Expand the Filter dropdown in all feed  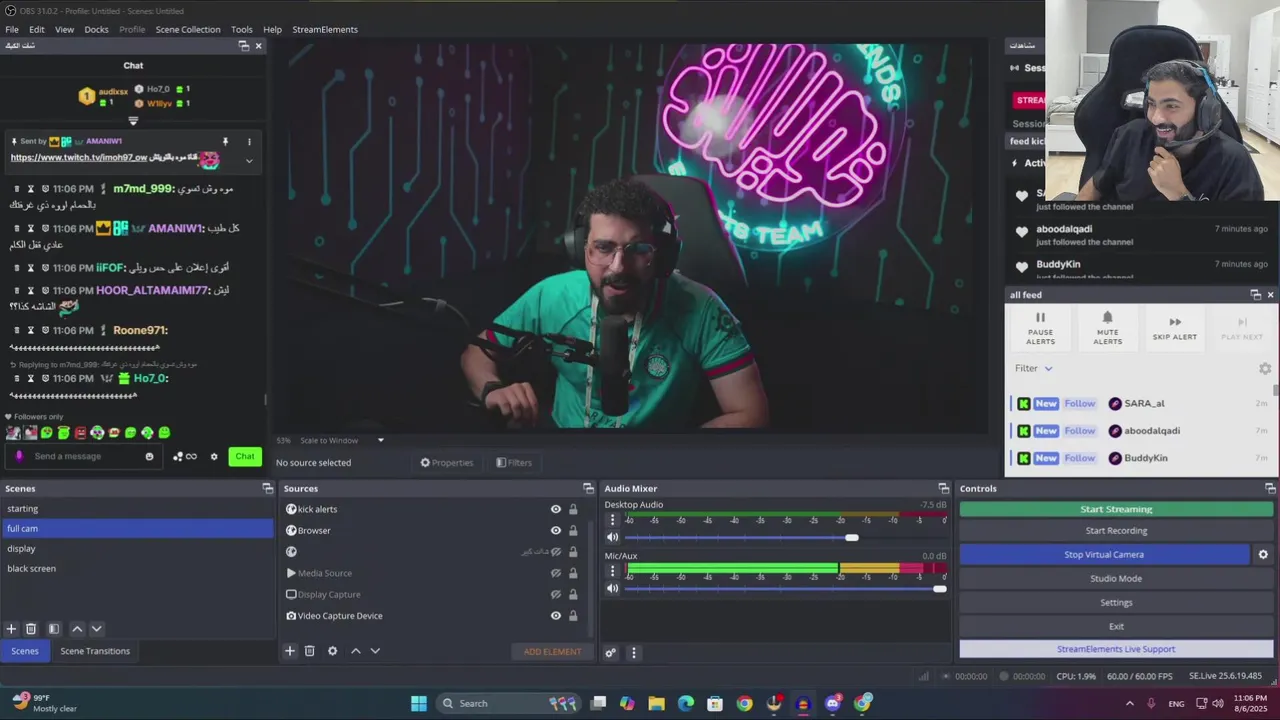(1034, 369)
